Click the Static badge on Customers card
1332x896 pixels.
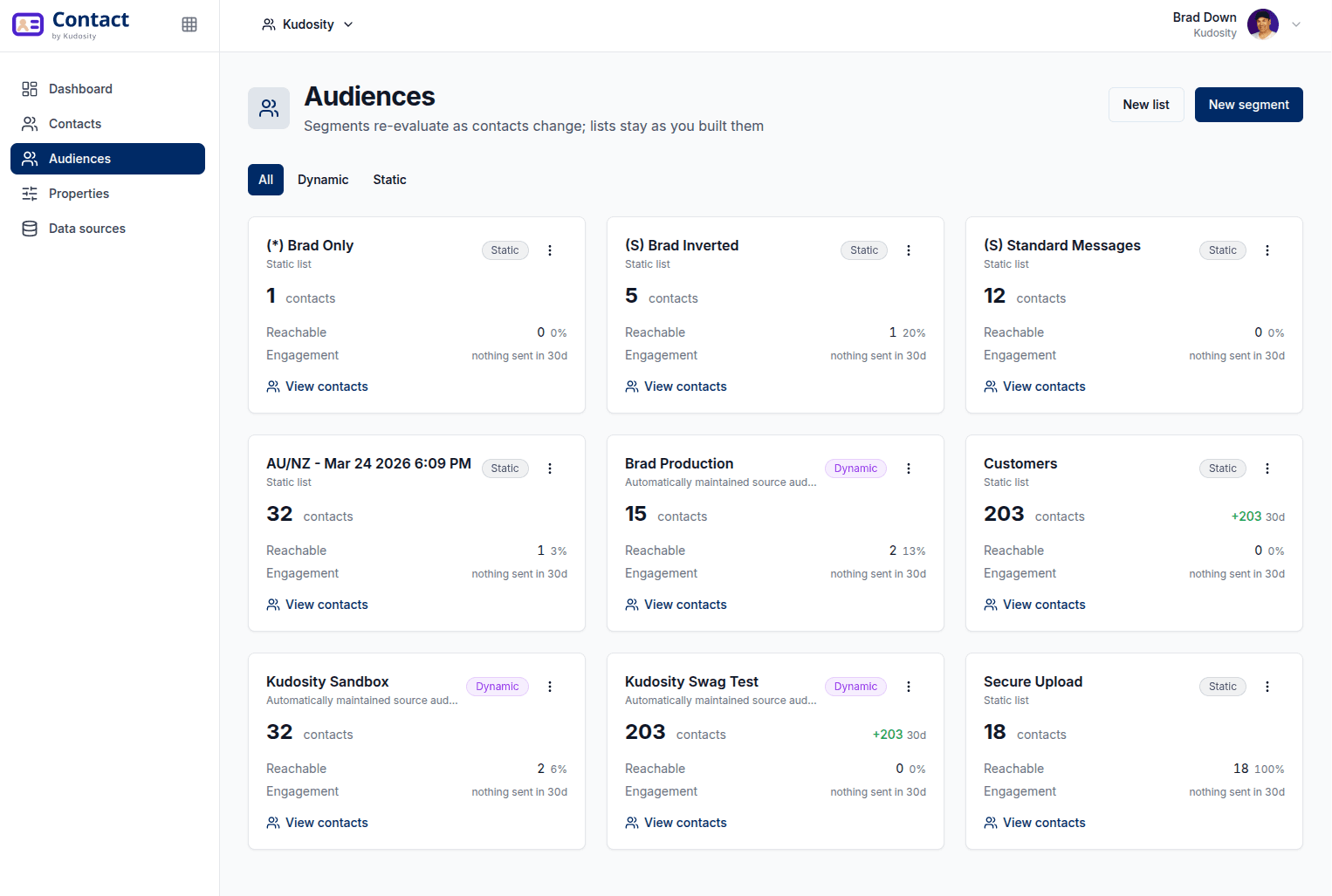1223,469
